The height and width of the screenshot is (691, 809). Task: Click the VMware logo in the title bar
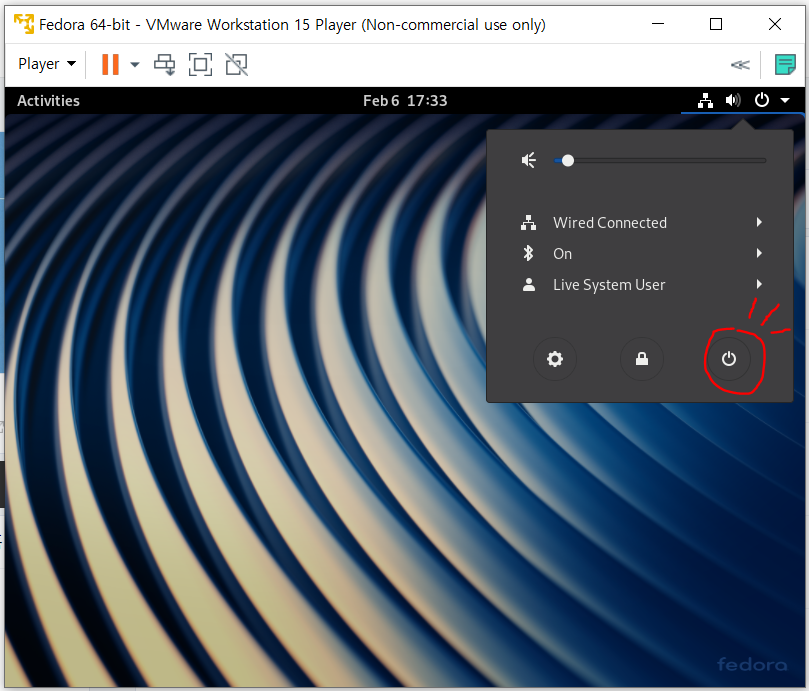pyautogui.click(x=24, y=24)
